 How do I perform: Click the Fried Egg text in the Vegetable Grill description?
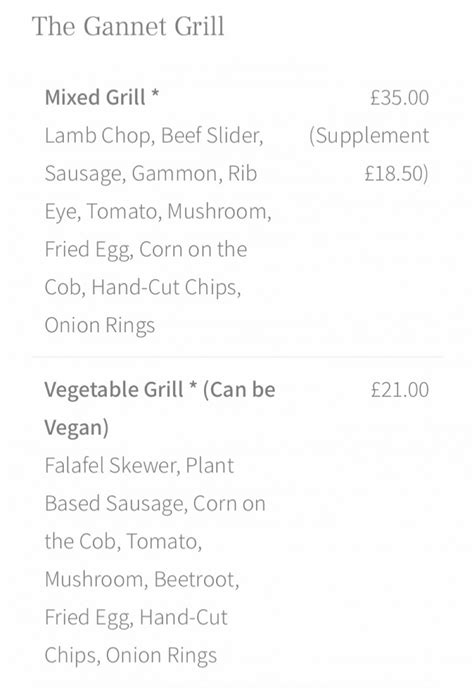(87, 618)
